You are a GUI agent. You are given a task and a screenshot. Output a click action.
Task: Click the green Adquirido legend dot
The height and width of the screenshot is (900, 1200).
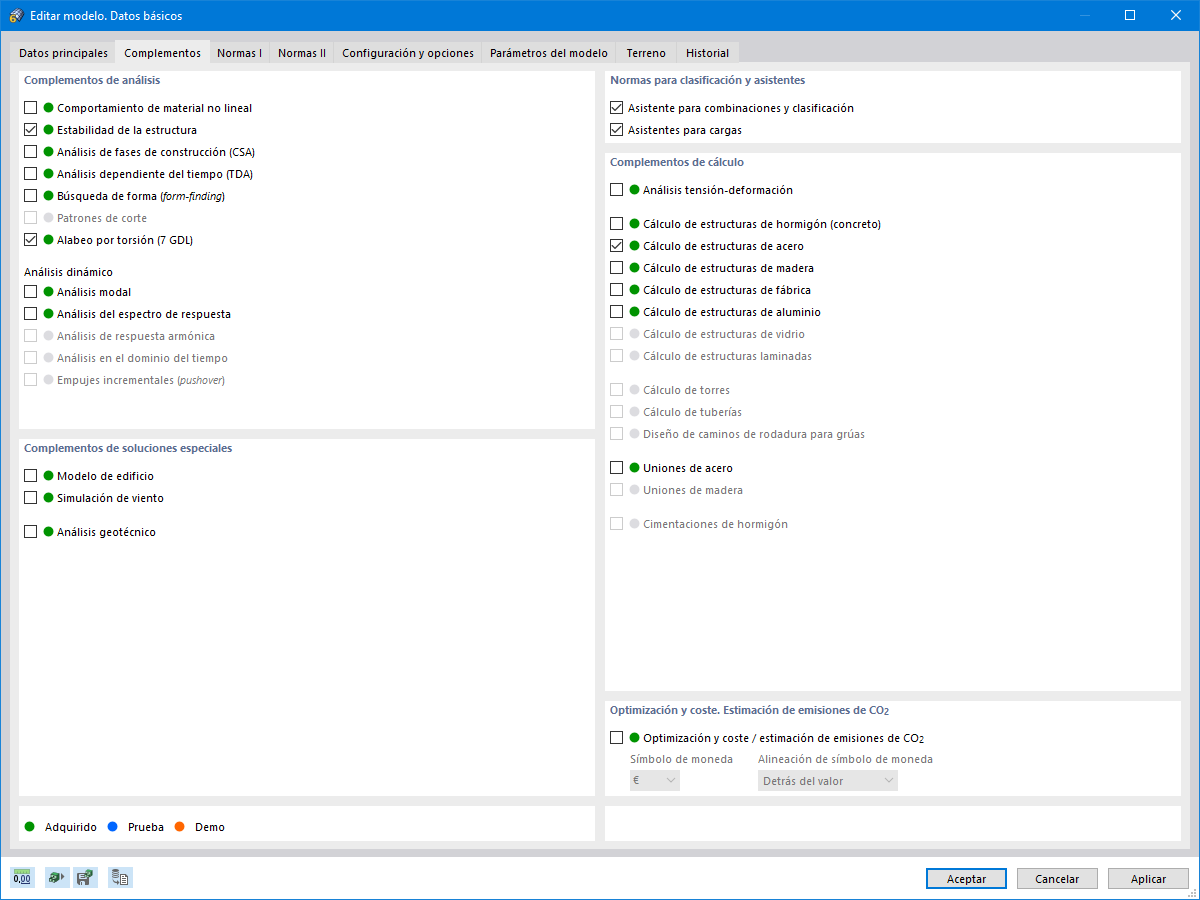(29, 827)
